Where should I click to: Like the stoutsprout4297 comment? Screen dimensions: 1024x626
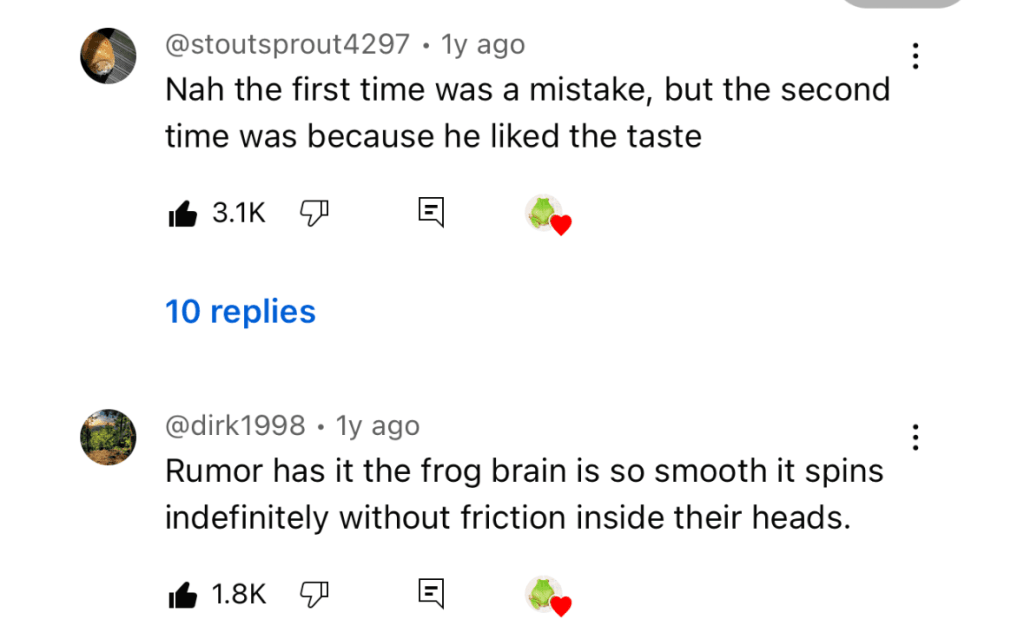pyautogui.click(x=183, y=212)
